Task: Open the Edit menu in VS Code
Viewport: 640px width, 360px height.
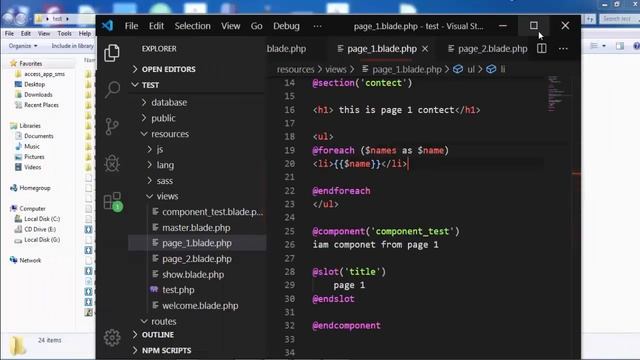Action: point(156,26)
